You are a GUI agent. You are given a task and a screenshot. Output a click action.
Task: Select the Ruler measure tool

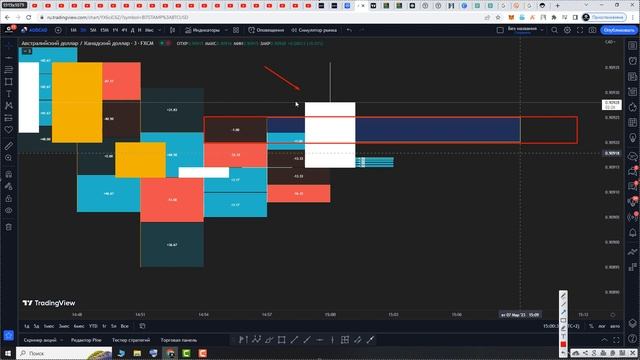9,146
